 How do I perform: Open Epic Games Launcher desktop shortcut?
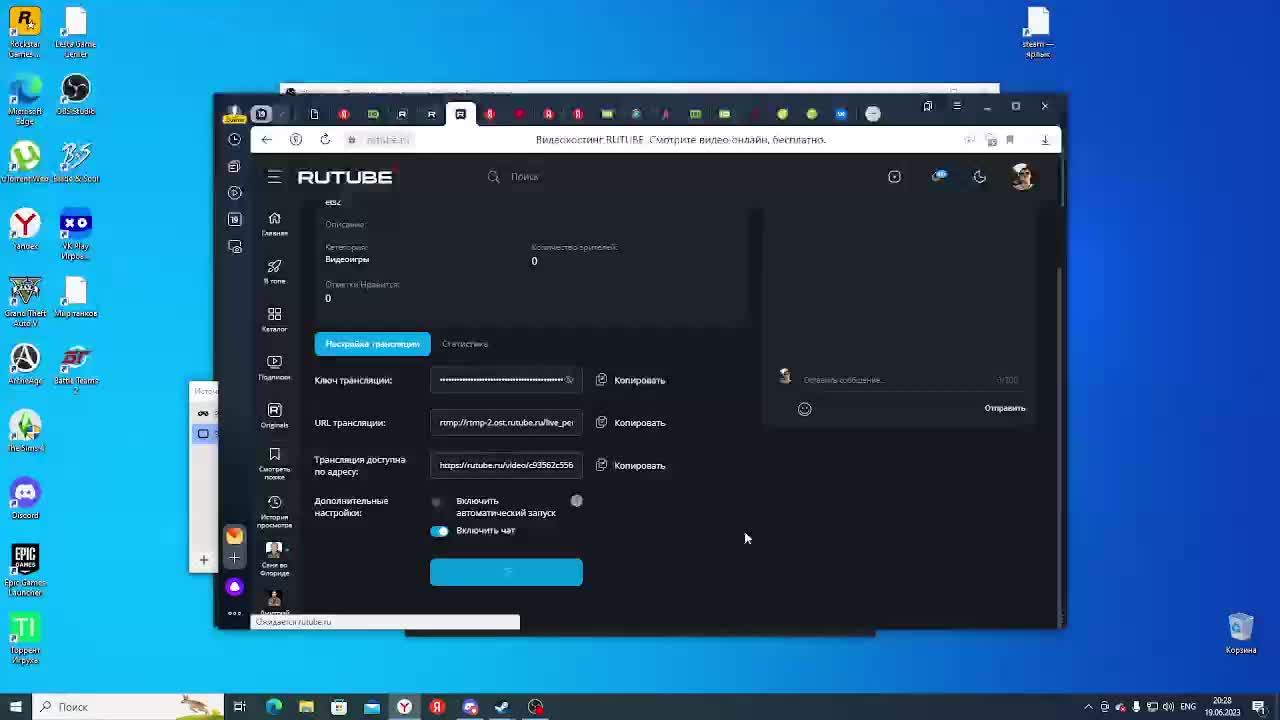coord(25,571)
